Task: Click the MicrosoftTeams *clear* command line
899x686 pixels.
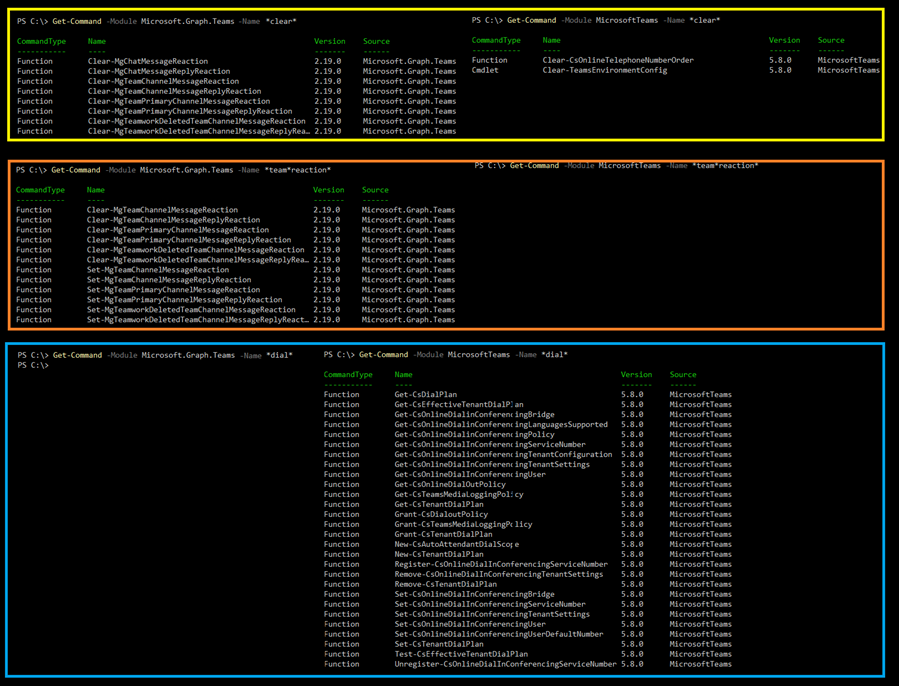Action: point(596,20)
